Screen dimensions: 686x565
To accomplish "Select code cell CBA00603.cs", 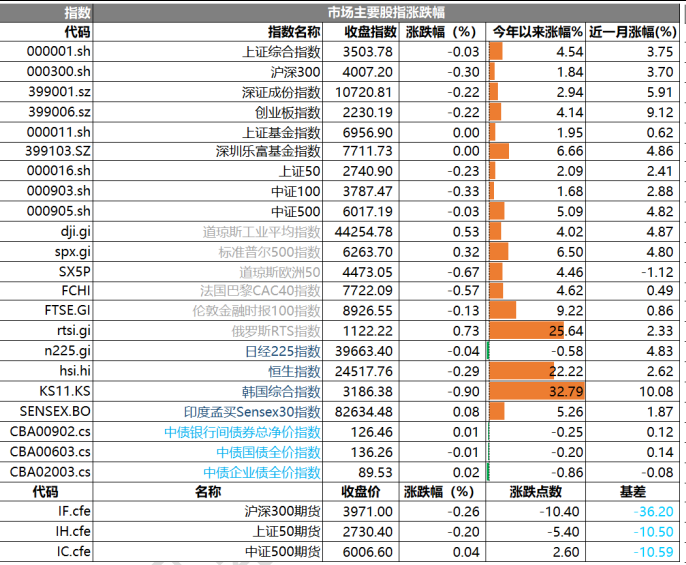I will [x=46, y=452].
